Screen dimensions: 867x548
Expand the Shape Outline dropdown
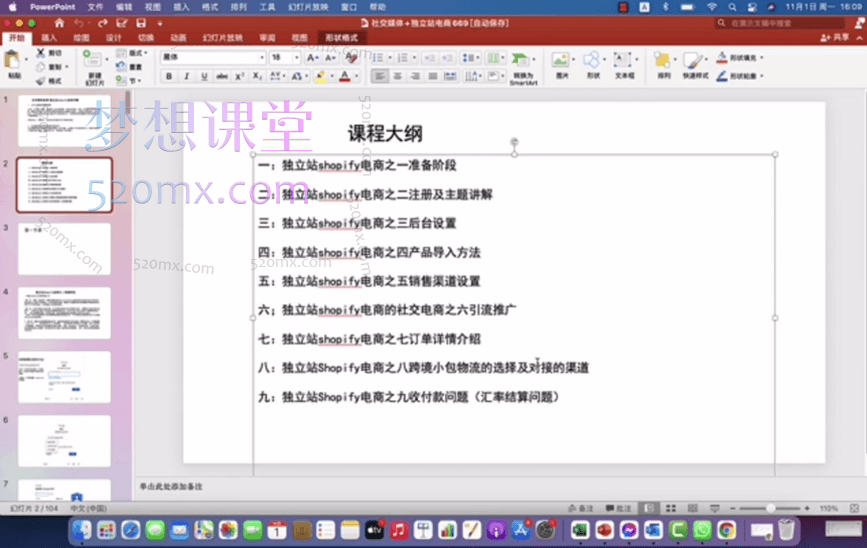(x=762, y=76)
